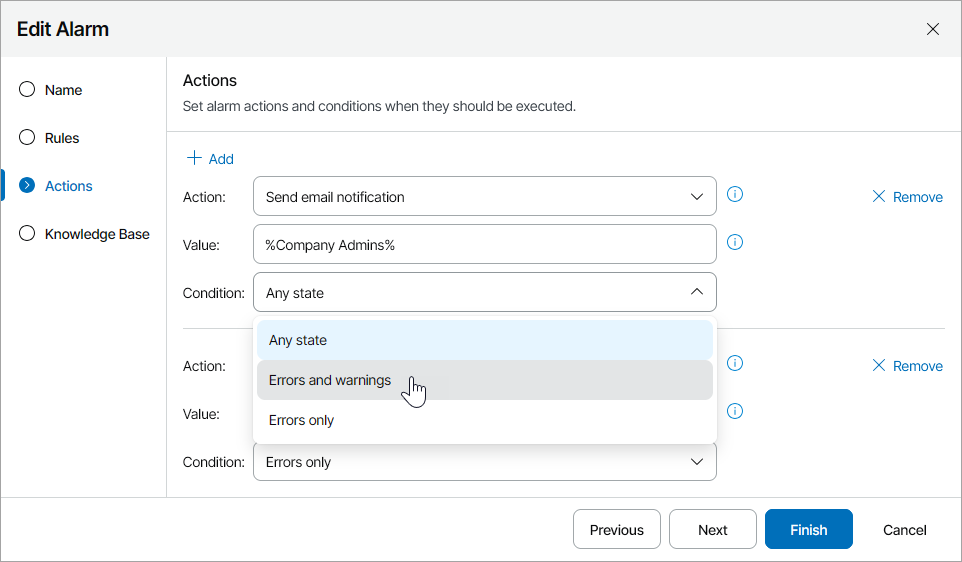Screen dimensions: 962x562
Task: Open the Send email notification dropdown
Action: 485,197
